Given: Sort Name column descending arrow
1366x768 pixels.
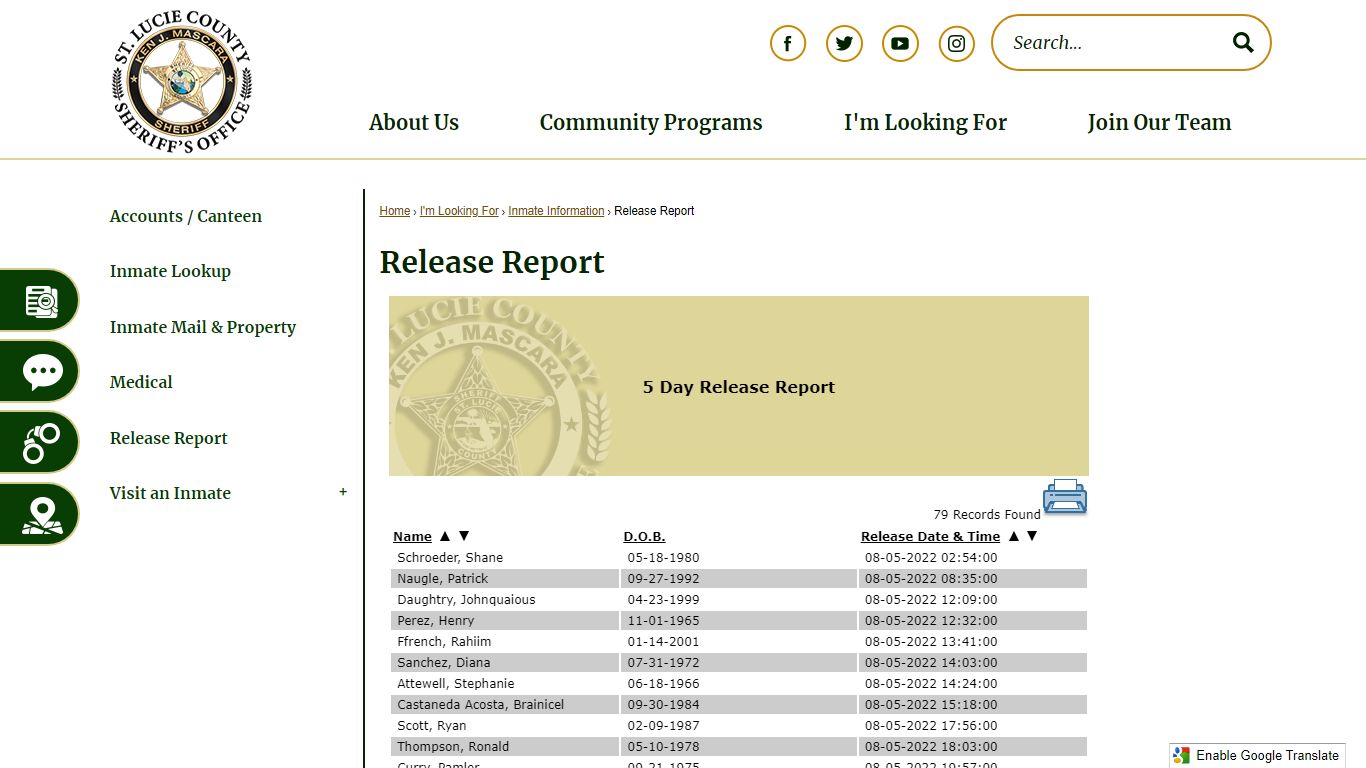Looking at the screenshot, I should pos(463,536).
